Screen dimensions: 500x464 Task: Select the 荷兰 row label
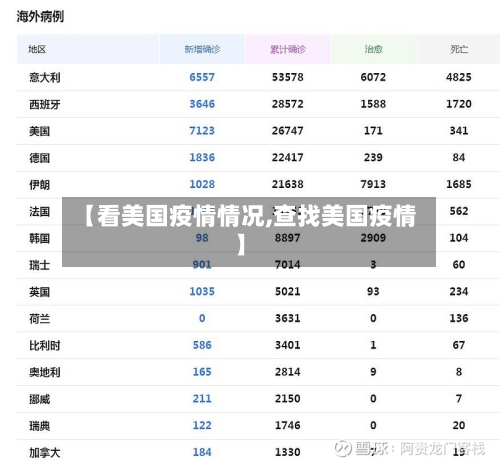(x=39, y=319)
